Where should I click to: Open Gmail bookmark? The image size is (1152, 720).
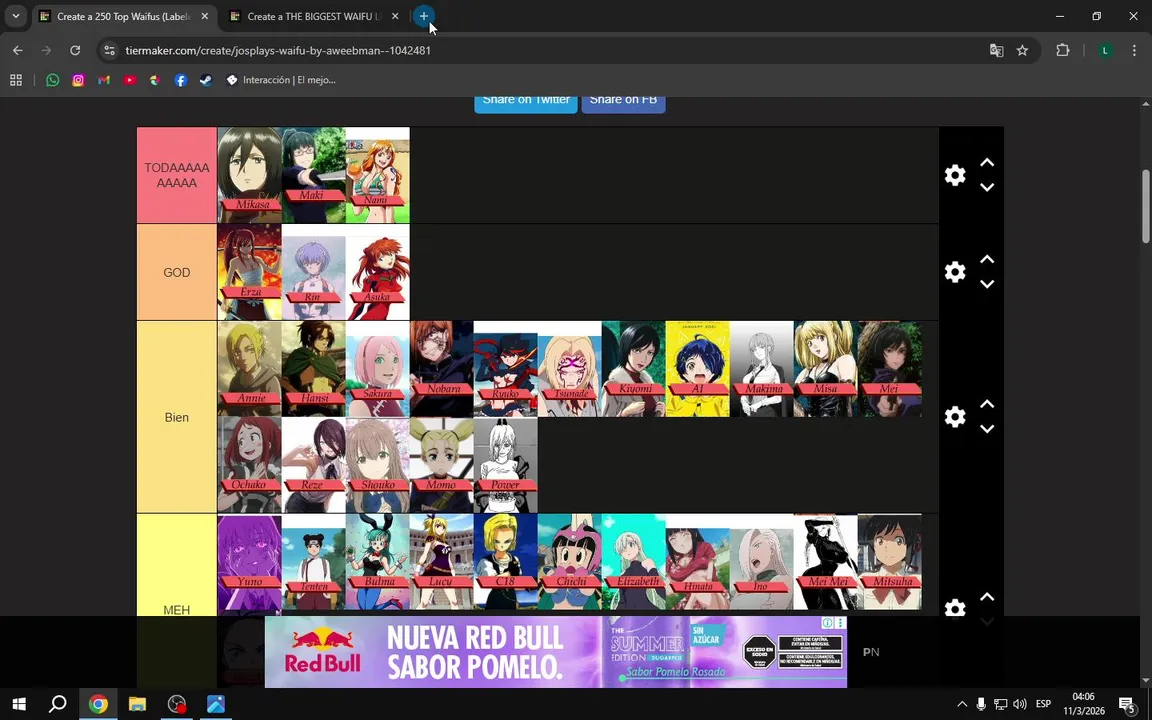tap(104, 80)
